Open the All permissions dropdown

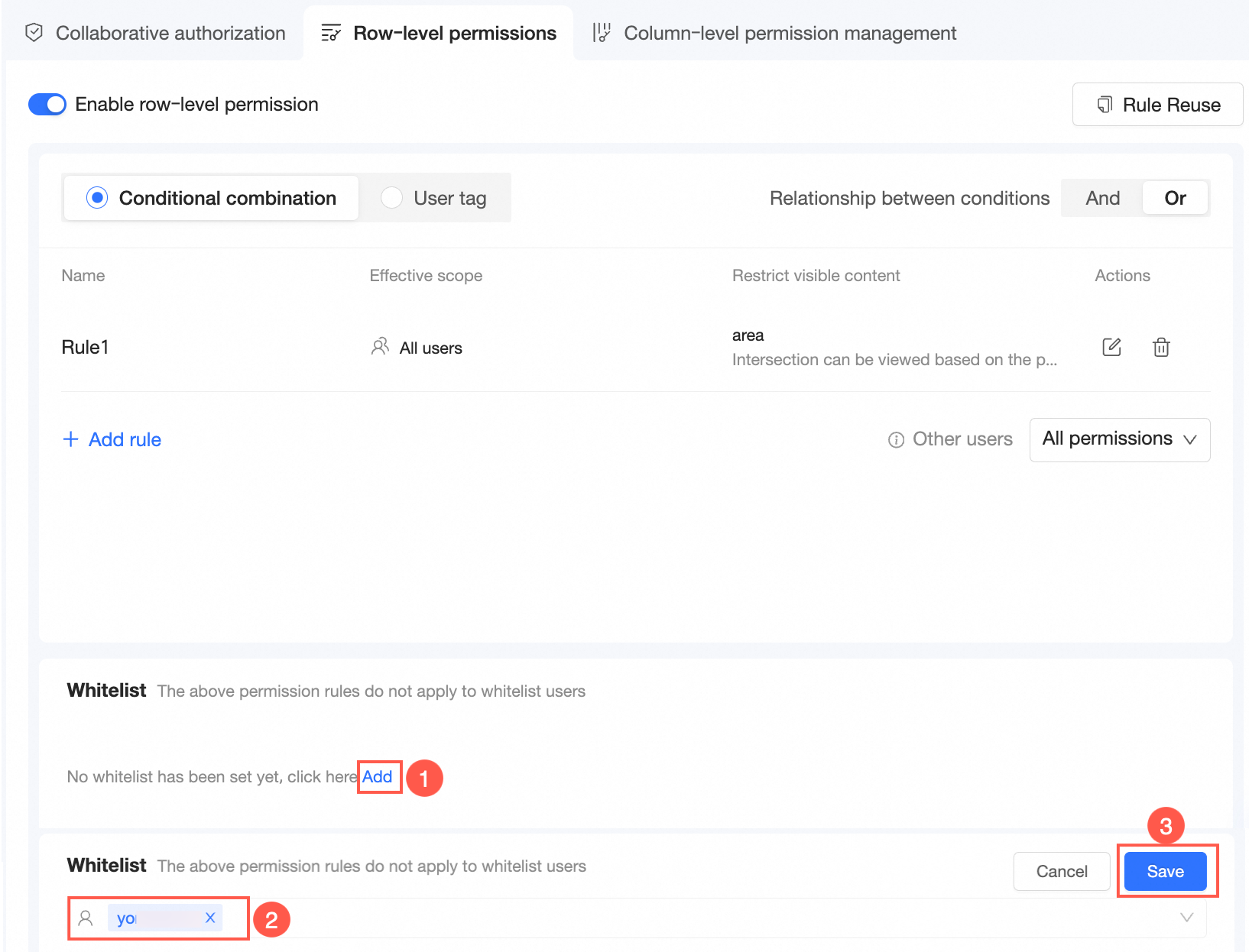pyautogui.click(x=1119, y=439)
